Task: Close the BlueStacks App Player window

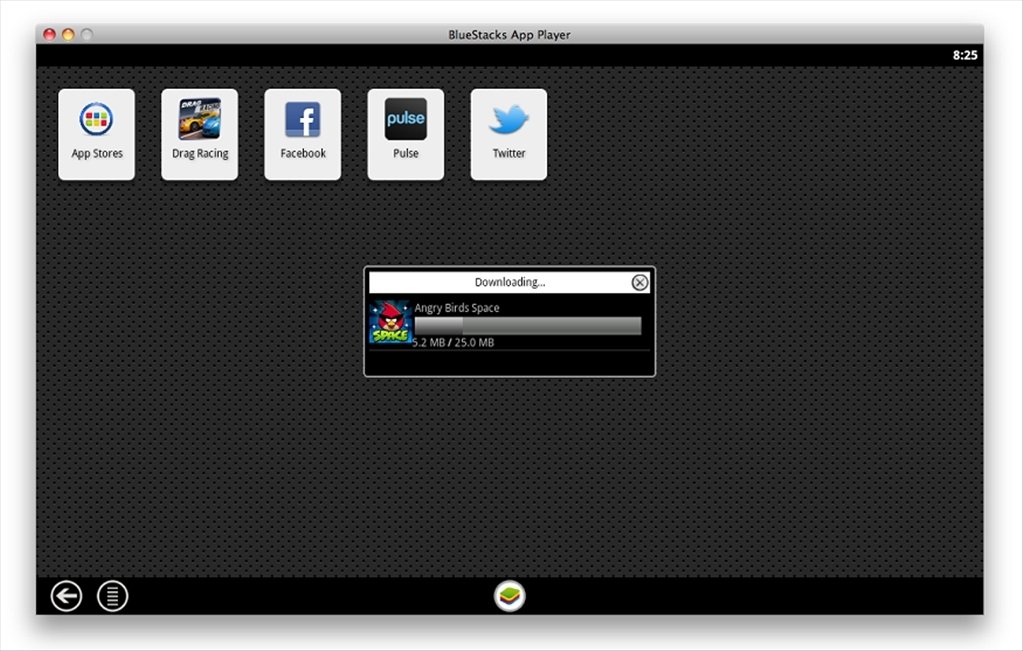Action: pos(49,35)
